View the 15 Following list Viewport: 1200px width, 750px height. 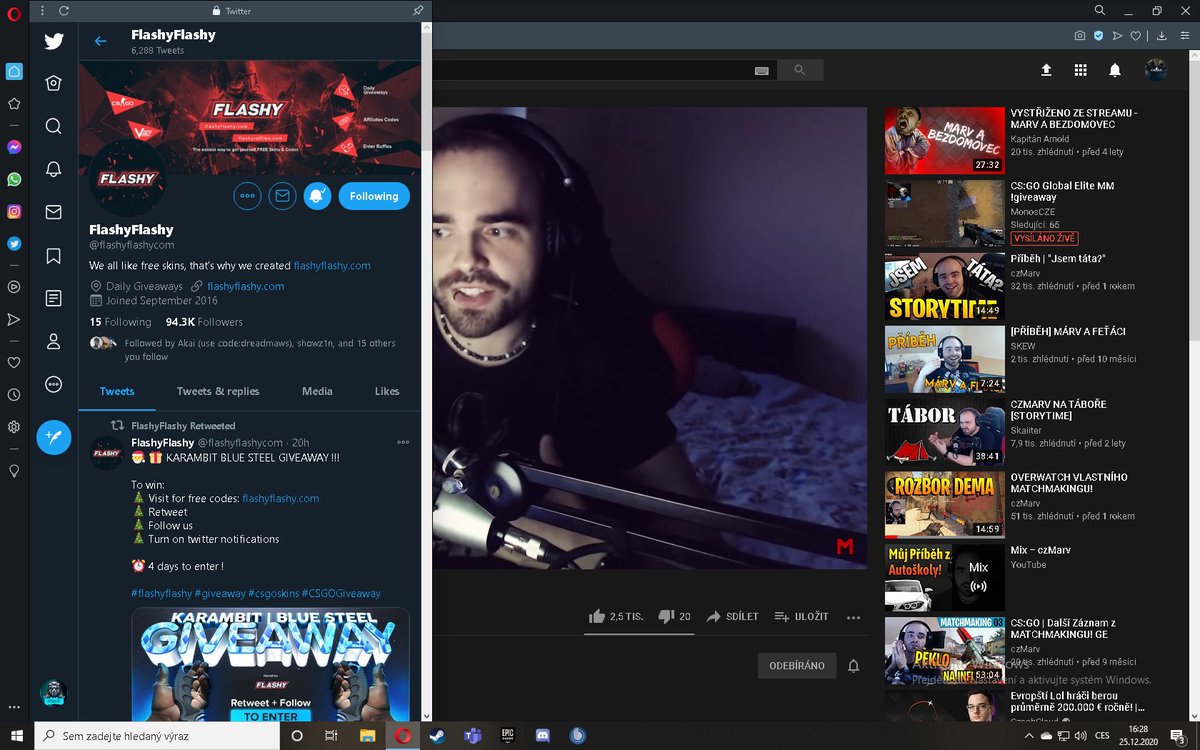pyautogui.click(x=120, y=322)
